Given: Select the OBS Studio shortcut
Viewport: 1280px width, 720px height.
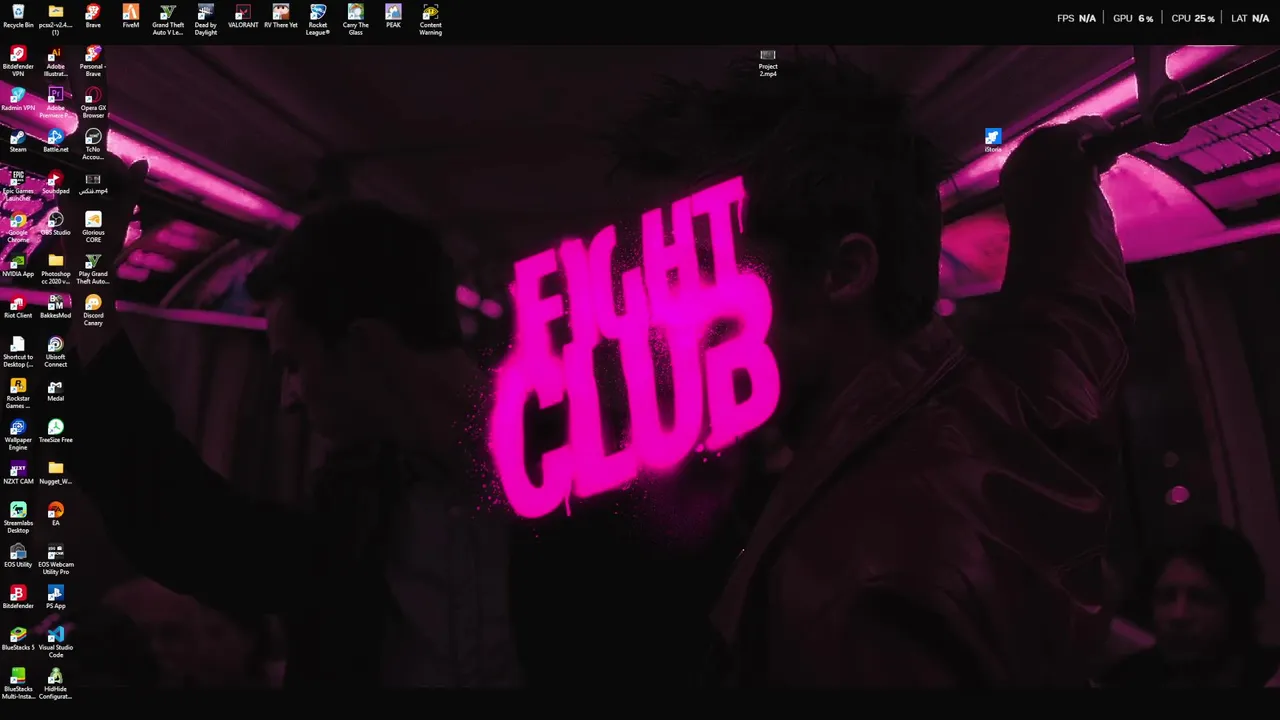Looking at the screenshot, I should click(x=55, y=224).
